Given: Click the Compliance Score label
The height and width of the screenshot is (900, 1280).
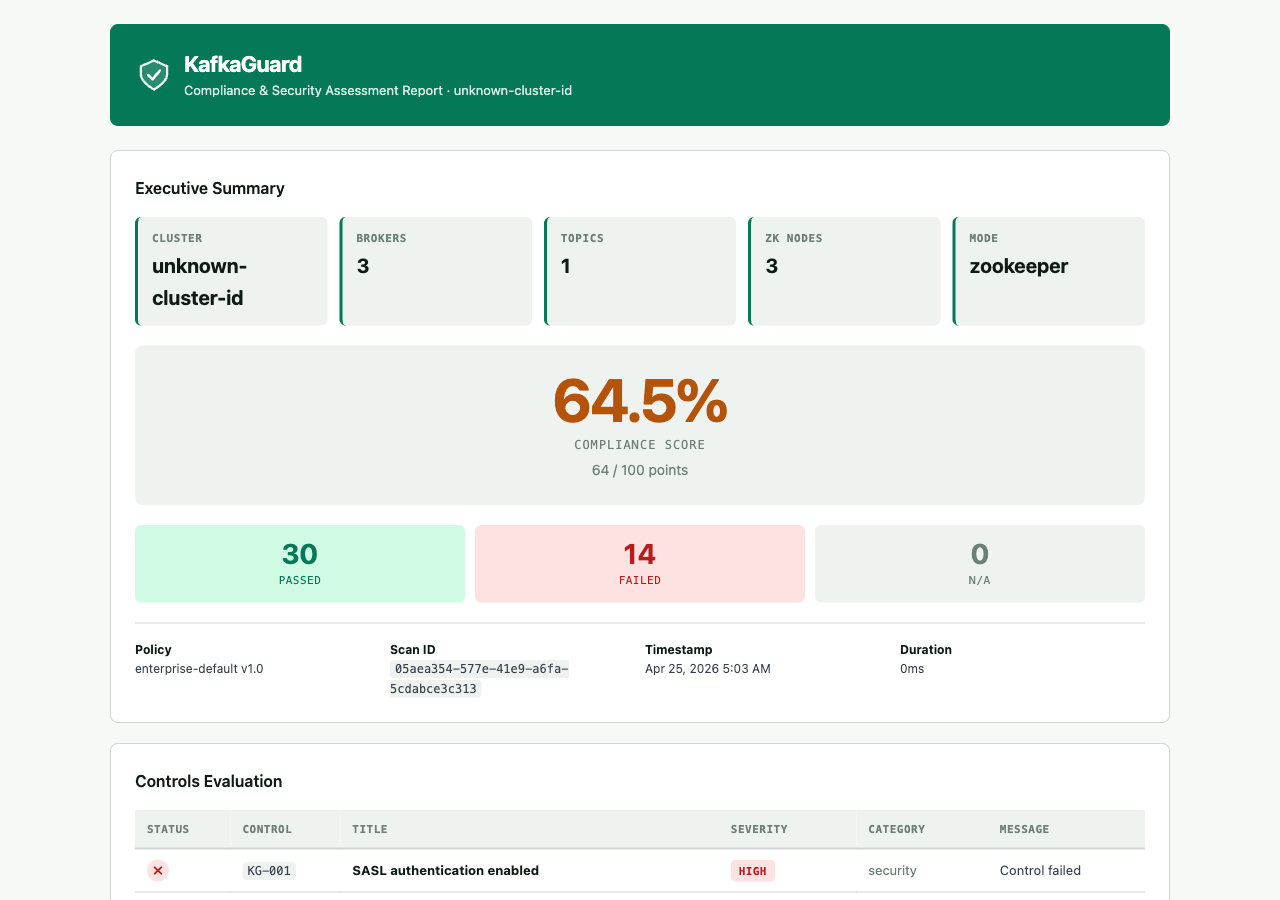Looking at the screenshot, I should (x=640, y=445).
